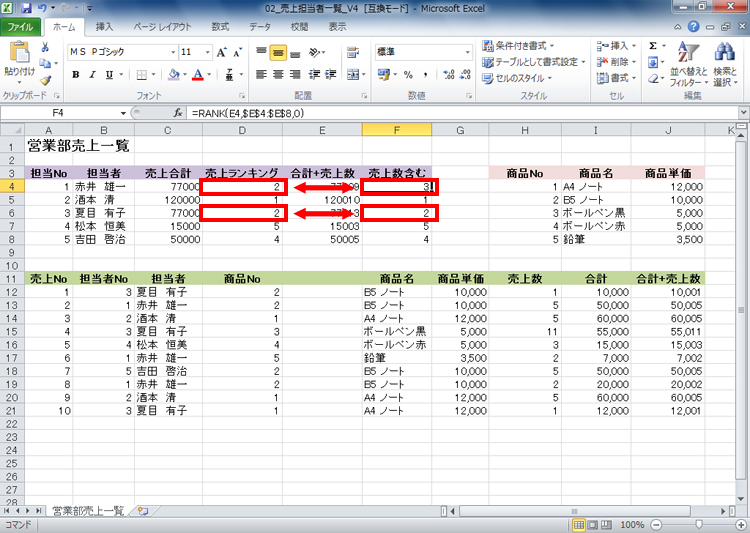Switch to the 数式 tab
Viewport: 750px width, 533px height.
pyautogui.click(x=220, y=27)
